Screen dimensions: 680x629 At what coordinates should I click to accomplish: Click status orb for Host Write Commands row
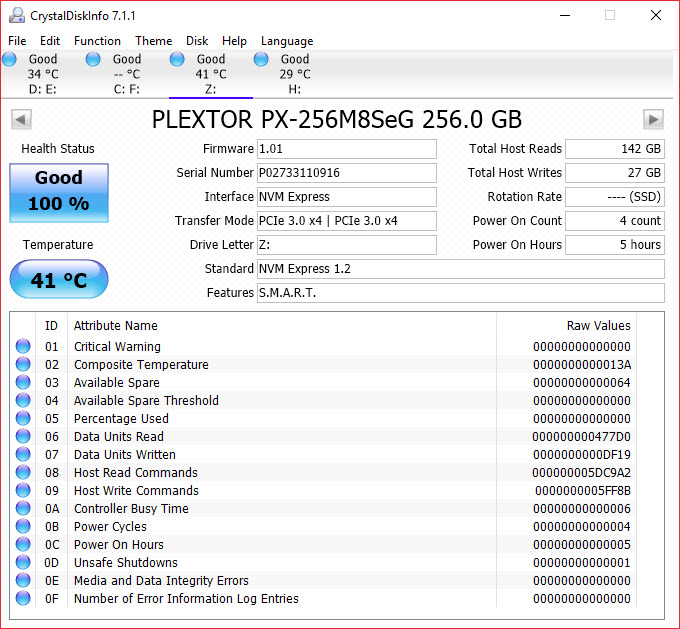(23, 490)
